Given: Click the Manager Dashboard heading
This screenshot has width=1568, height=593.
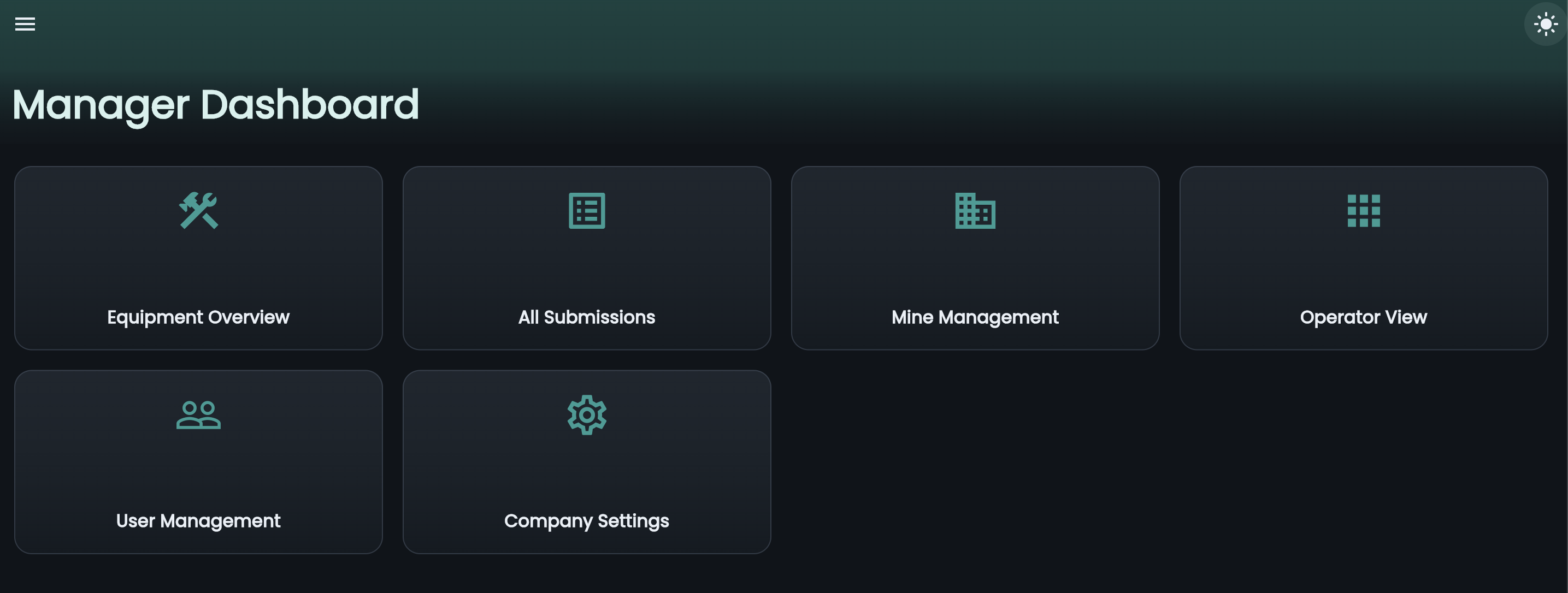Looking at the screenshot, I should [x=214, y=104].
